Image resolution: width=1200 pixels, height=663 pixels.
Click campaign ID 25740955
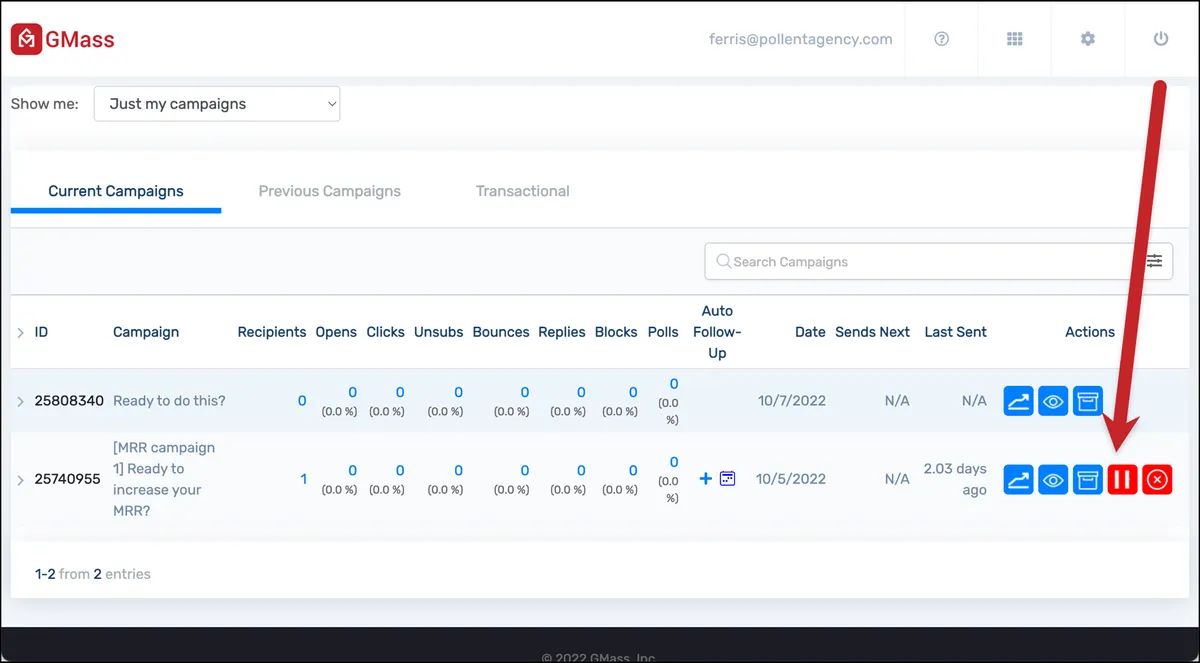coord(68,479)
